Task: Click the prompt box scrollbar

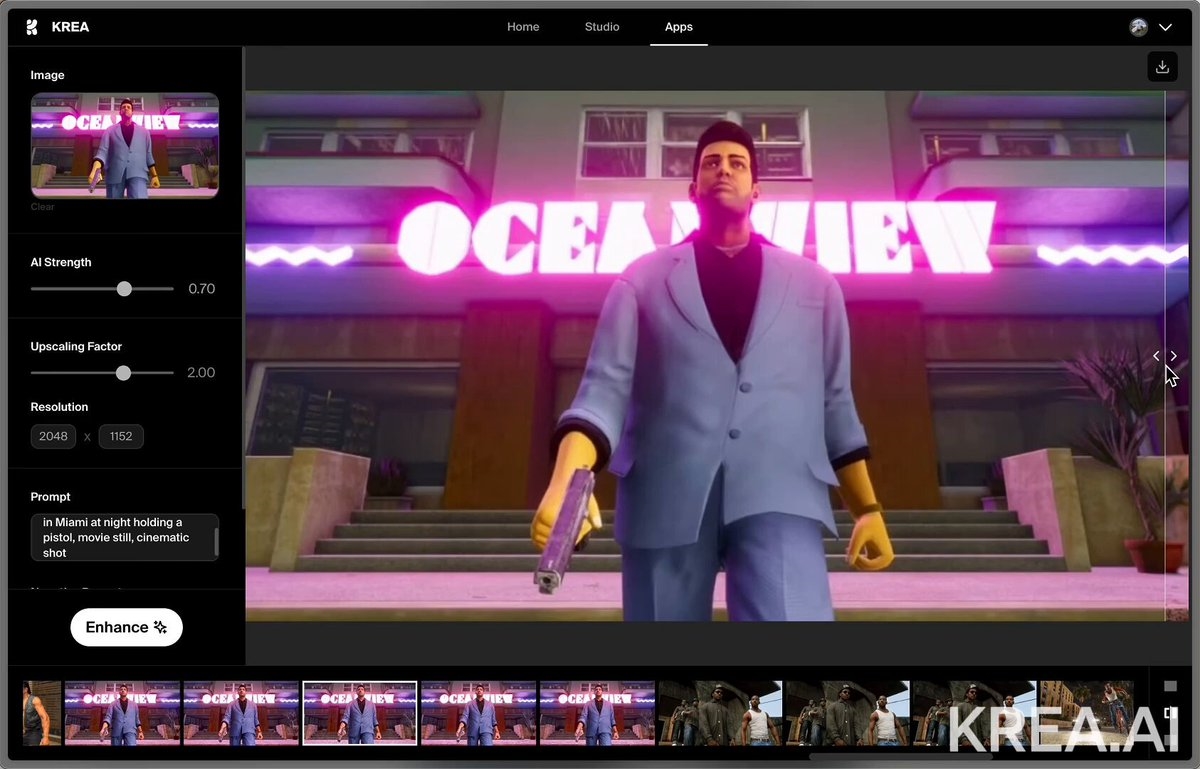Action: pos(216,541)
